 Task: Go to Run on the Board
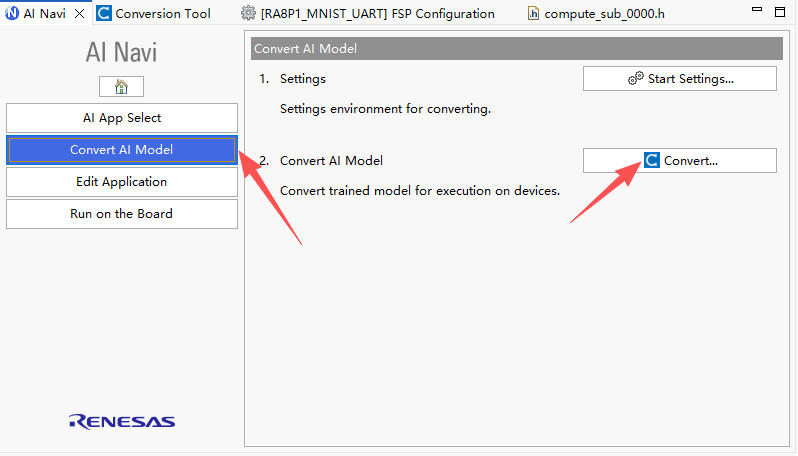click(x=122, y=214)
